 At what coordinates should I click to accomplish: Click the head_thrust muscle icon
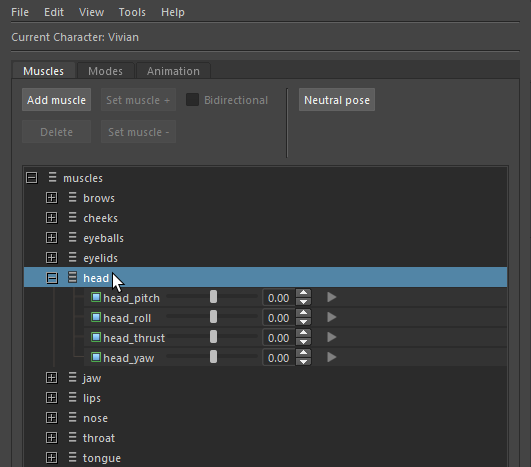coord(96,338)
